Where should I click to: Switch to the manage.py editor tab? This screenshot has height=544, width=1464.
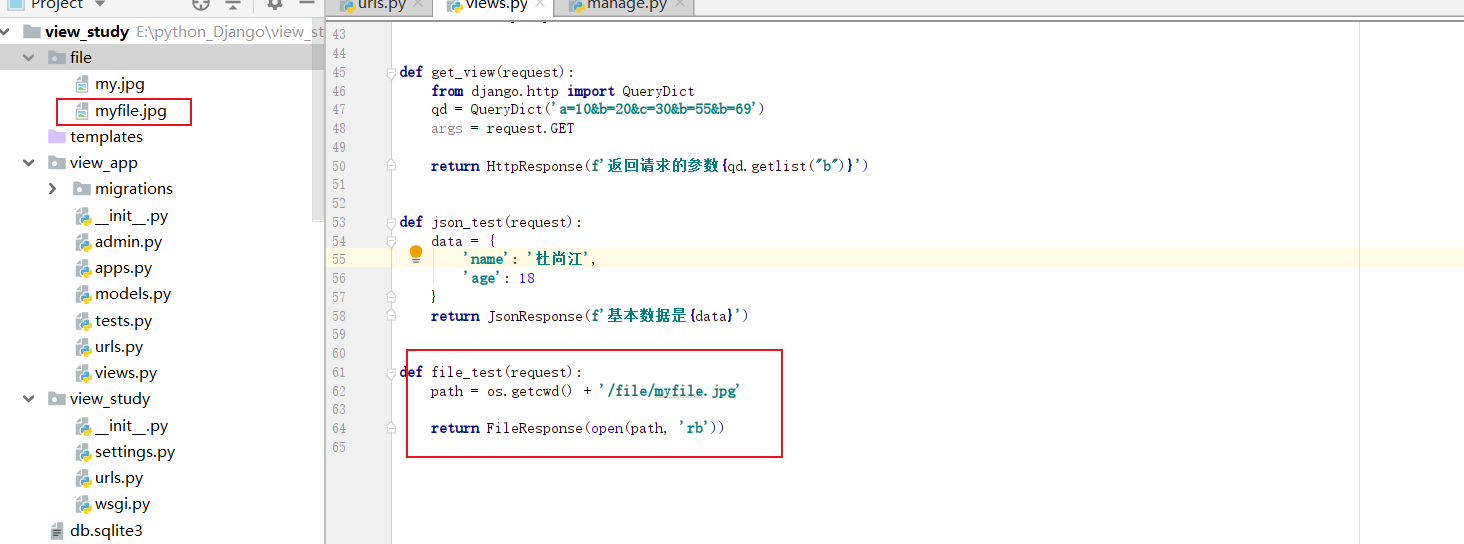click(x=626, y=6)
